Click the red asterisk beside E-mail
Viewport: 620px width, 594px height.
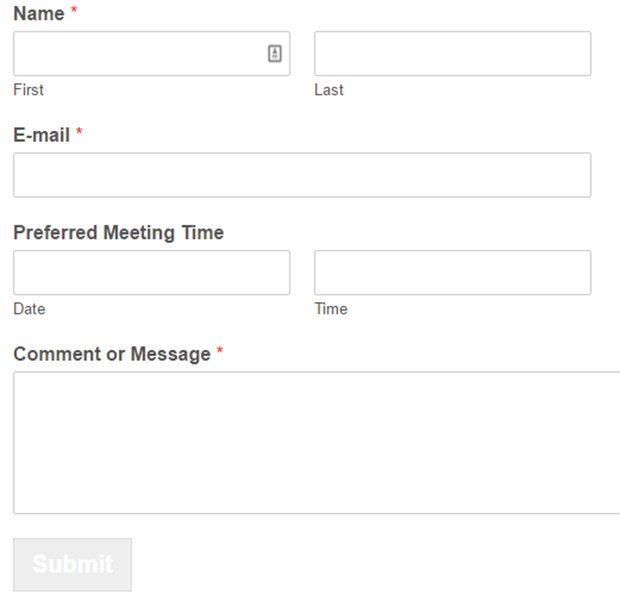[x=79, y=131]
